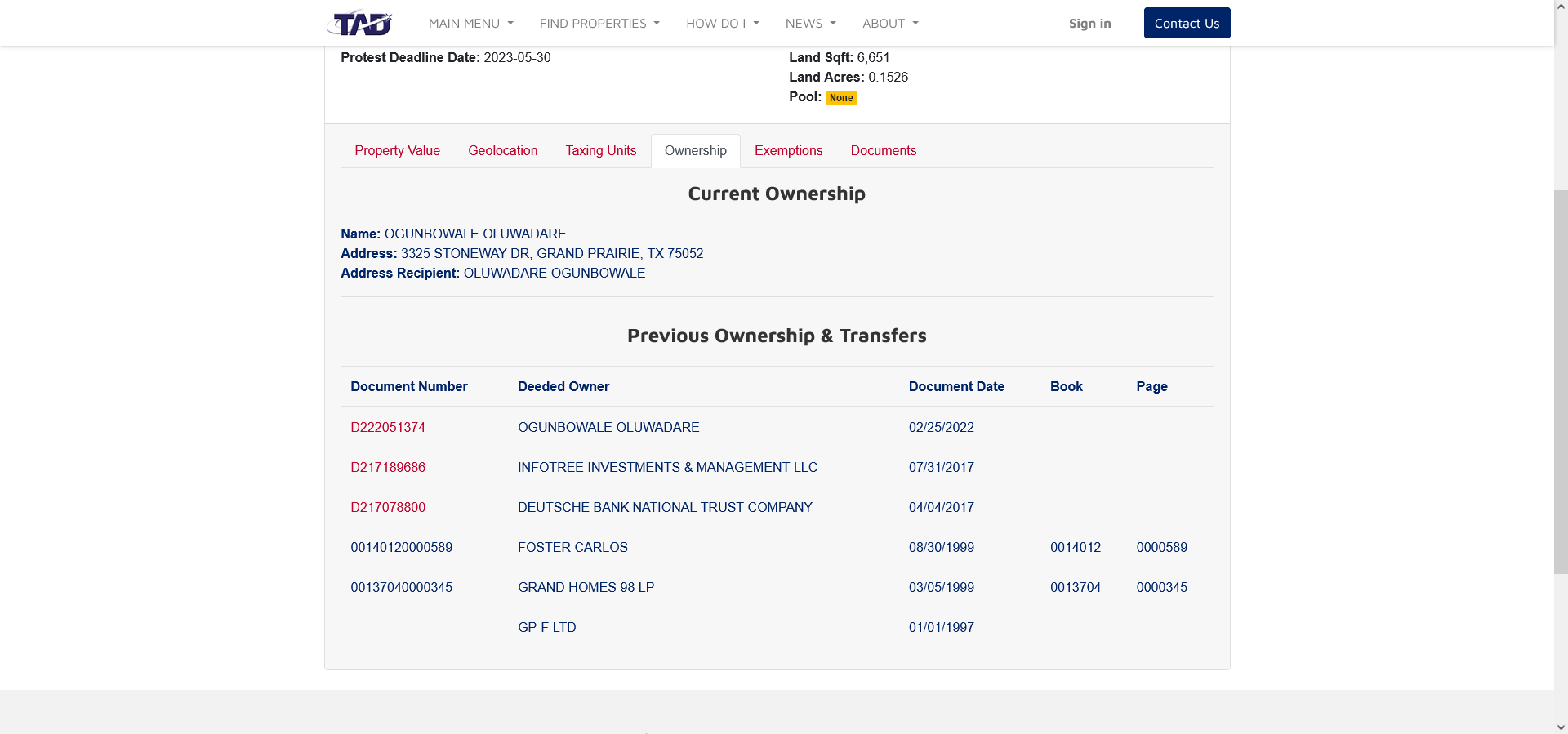Click book number 0013704
1568x734 pixels.
pos(1076,587)
